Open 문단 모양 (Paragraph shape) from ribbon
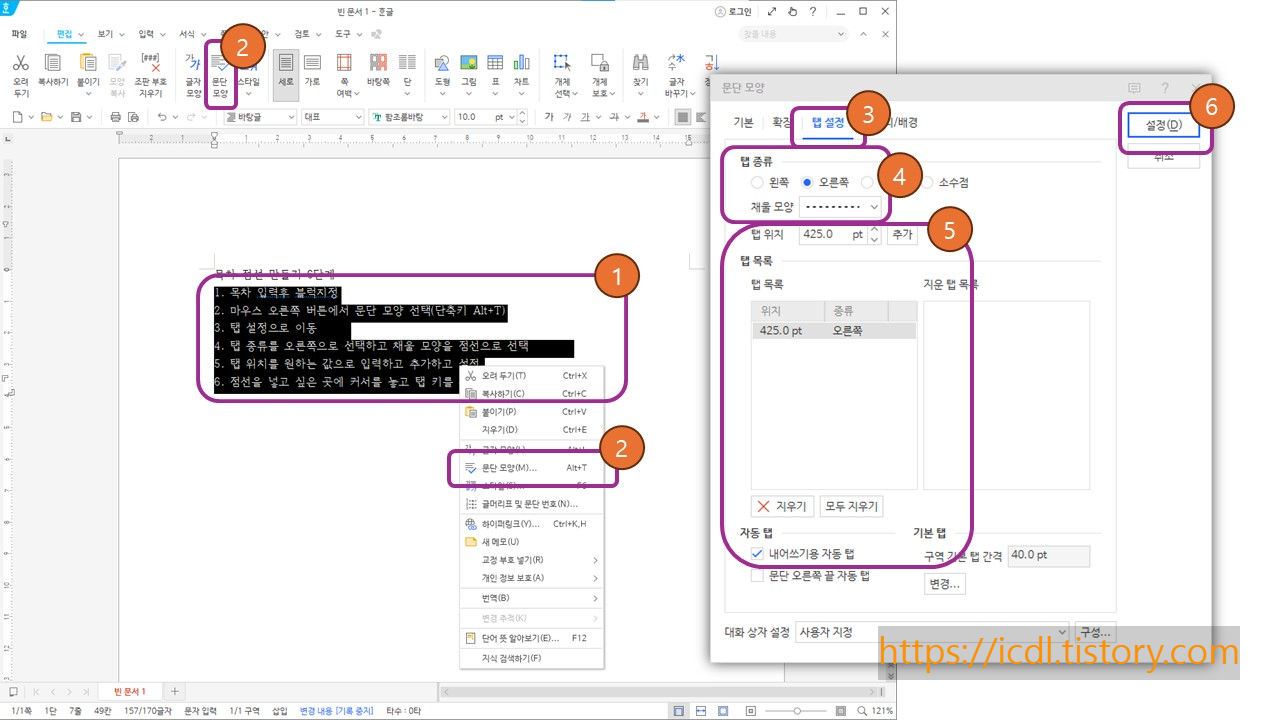The image size is (1280, 720). tap(221, 75)
